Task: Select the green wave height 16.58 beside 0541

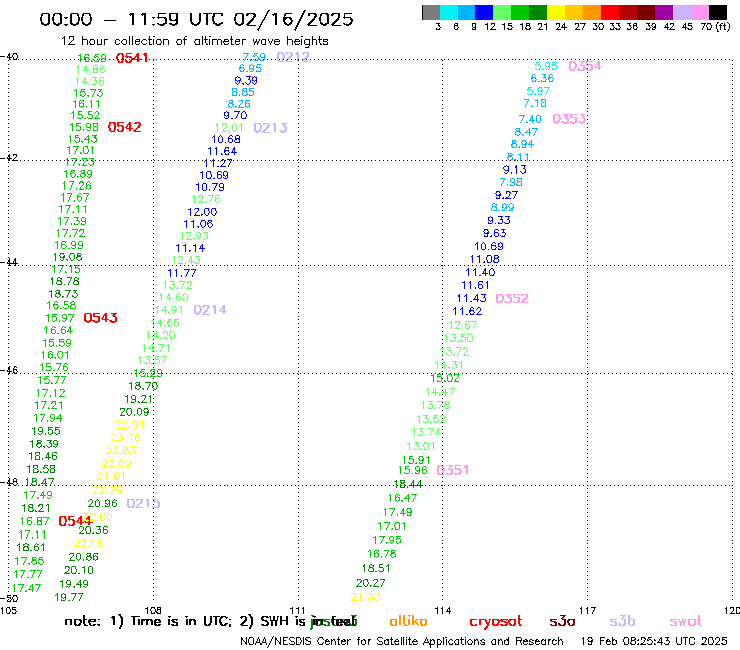Action: click(x=92, y=58)
